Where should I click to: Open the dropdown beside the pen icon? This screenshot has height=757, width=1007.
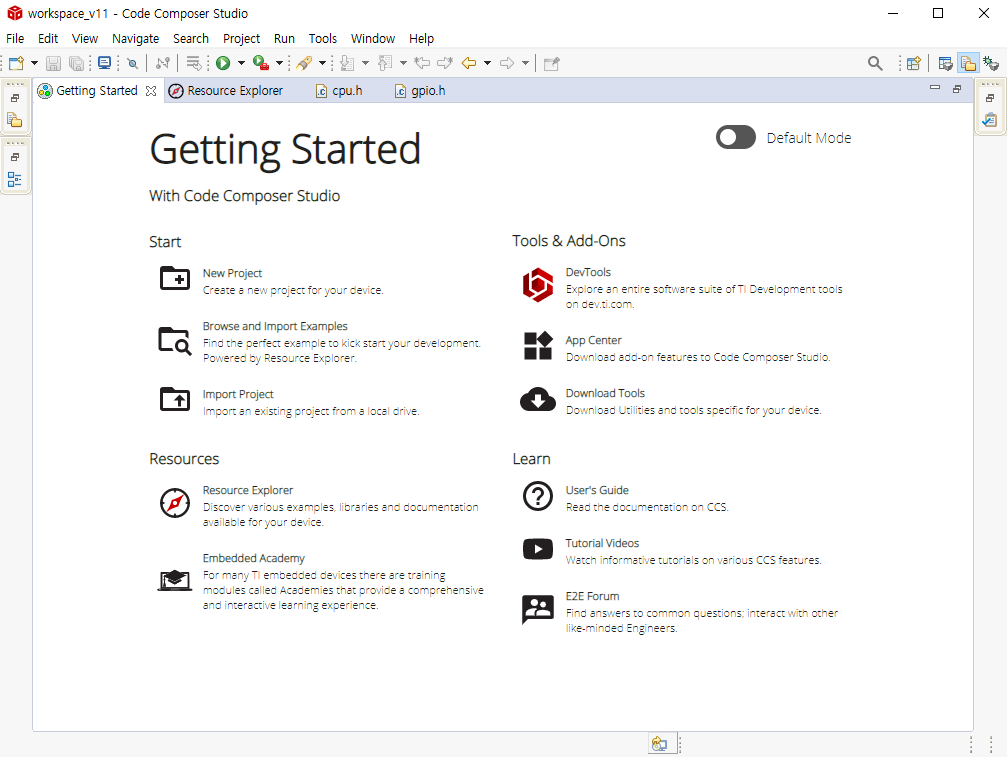click(x=322, y=63)
